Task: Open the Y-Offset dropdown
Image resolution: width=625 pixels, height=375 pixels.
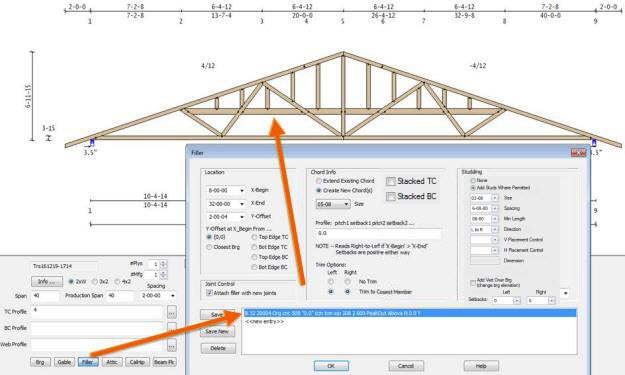Action: click(242, 217)
